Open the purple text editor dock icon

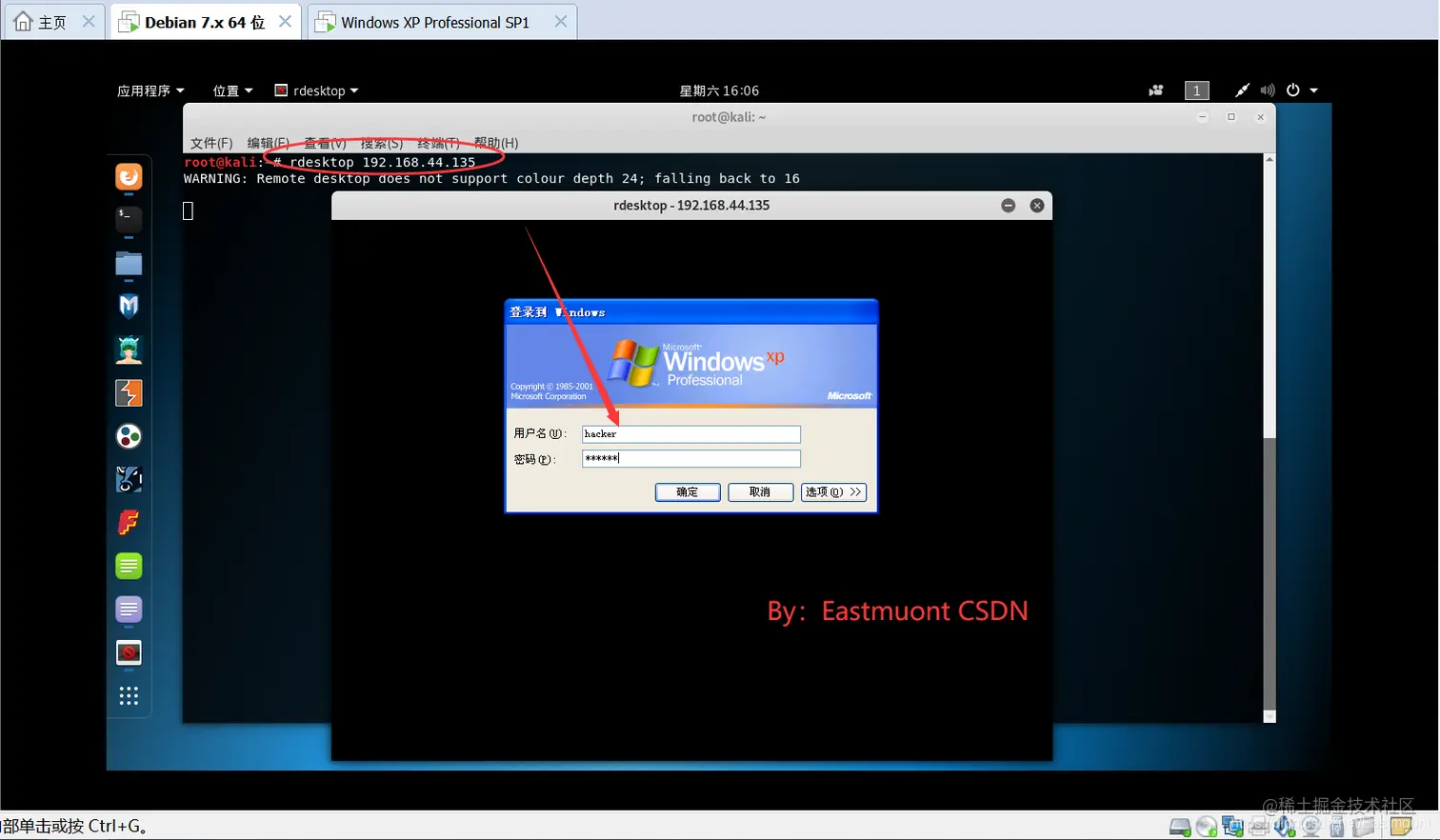point(129,609)
